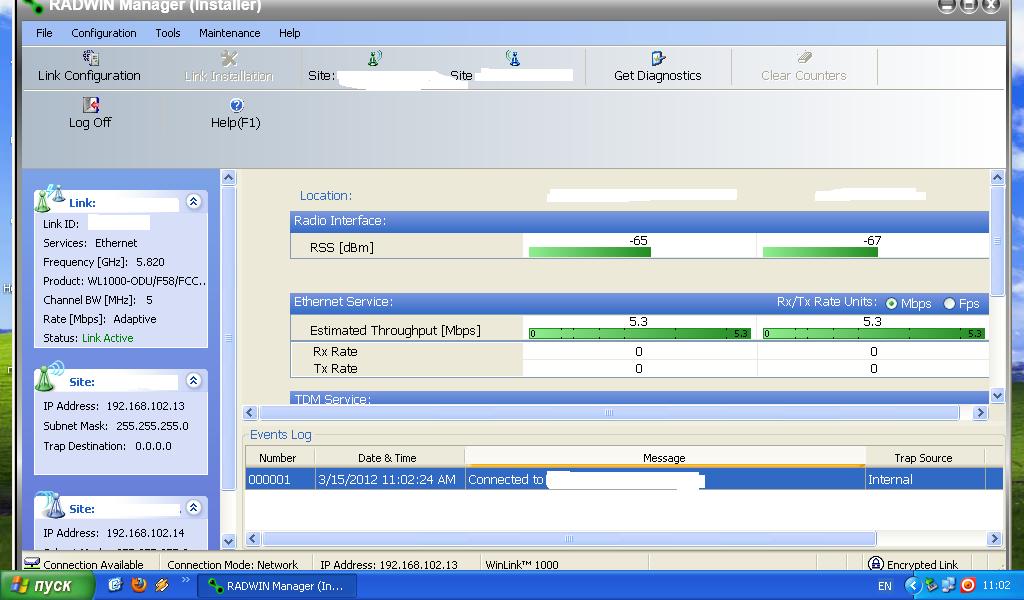Screen dimensions: 1024x600
Task: Click the Encrypted Link lock icon
Action: pos(876,564)
